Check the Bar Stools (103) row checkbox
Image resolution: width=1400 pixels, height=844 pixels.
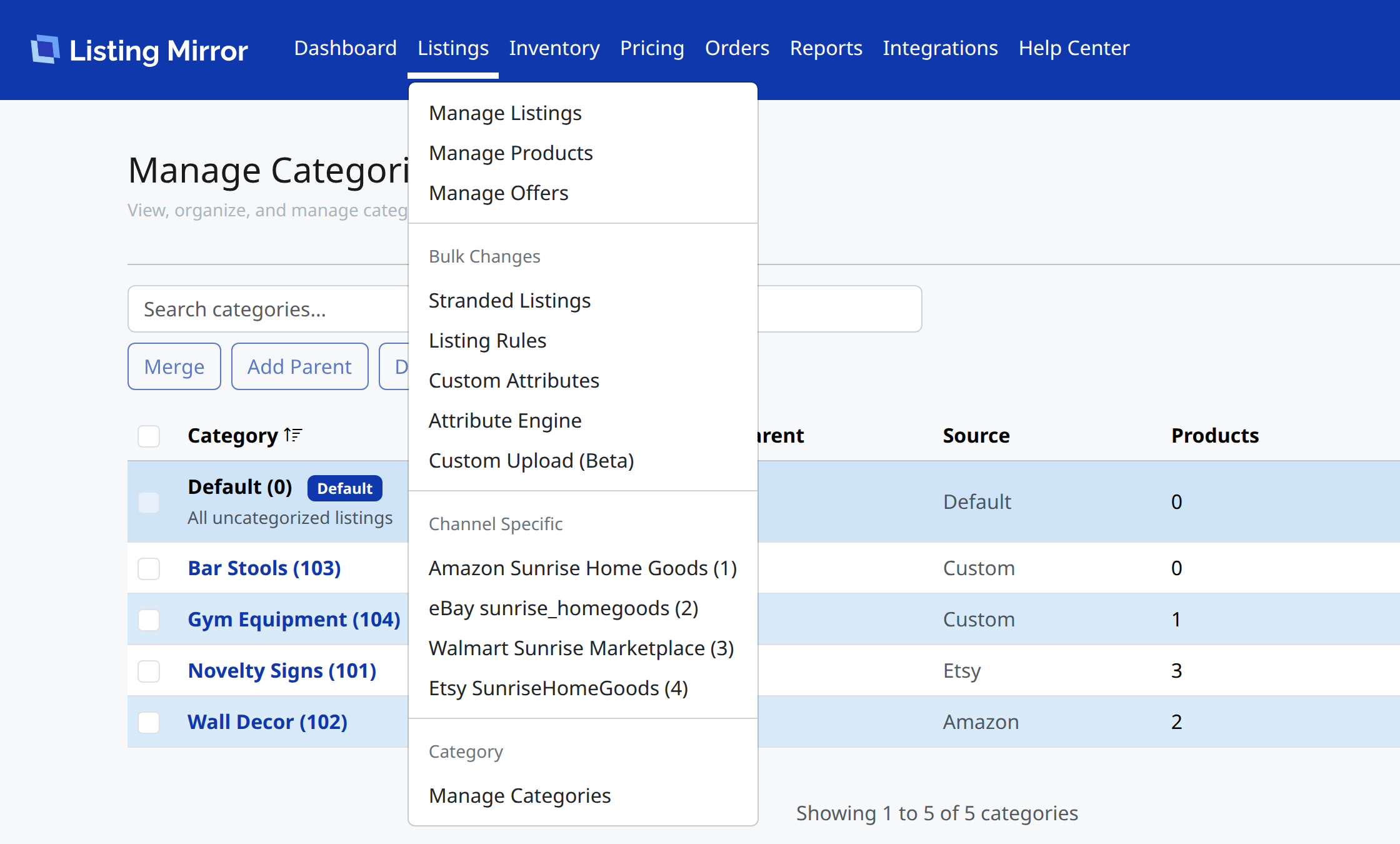coord(149,568)
